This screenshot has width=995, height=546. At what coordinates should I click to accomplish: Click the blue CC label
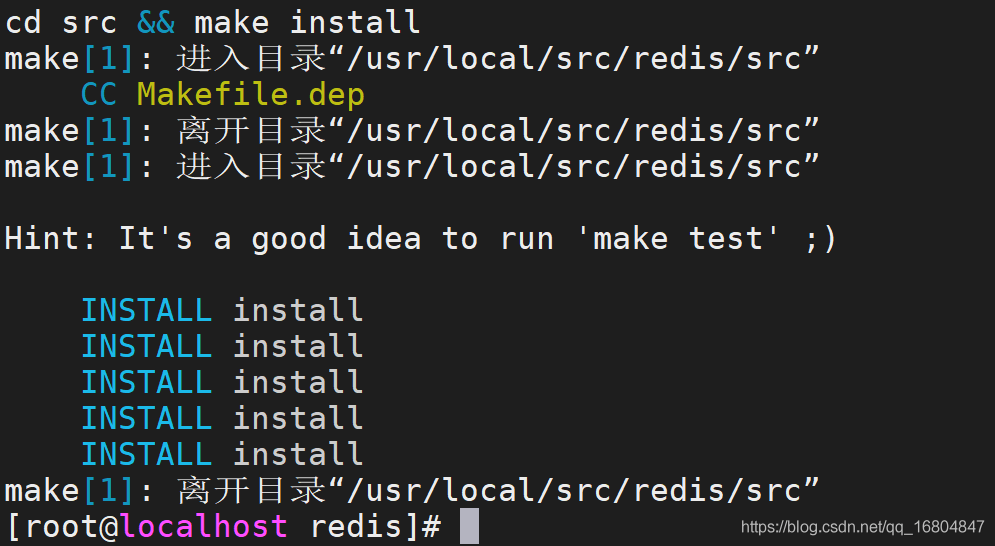(x=99, y=95)
